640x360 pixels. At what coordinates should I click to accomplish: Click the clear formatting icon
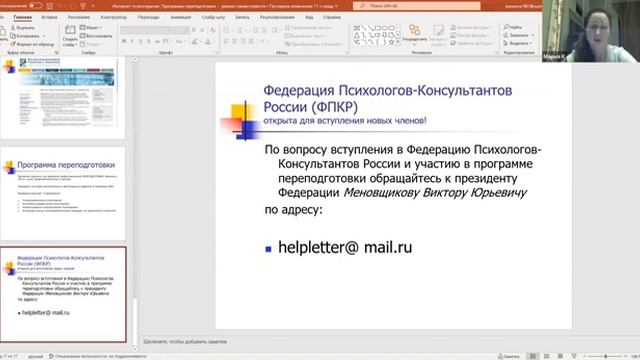click(213, 30)
